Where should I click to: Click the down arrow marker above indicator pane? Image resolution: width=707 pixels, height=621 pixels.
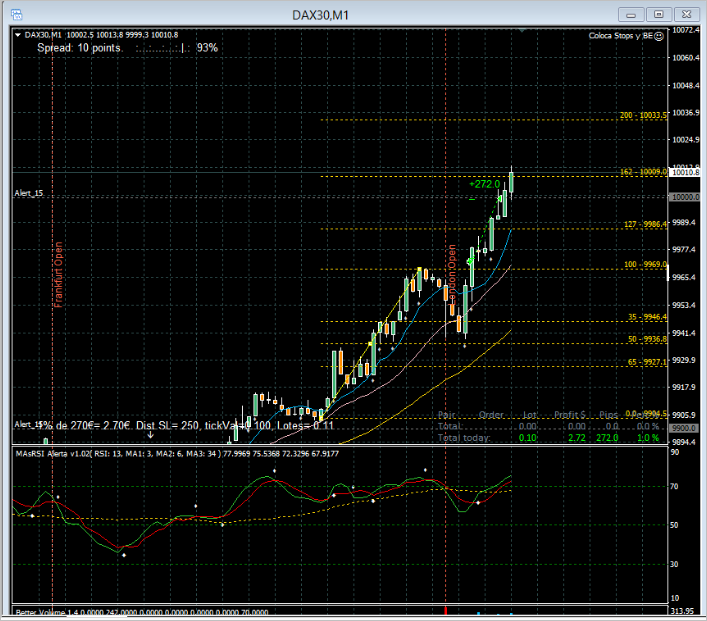150,434
